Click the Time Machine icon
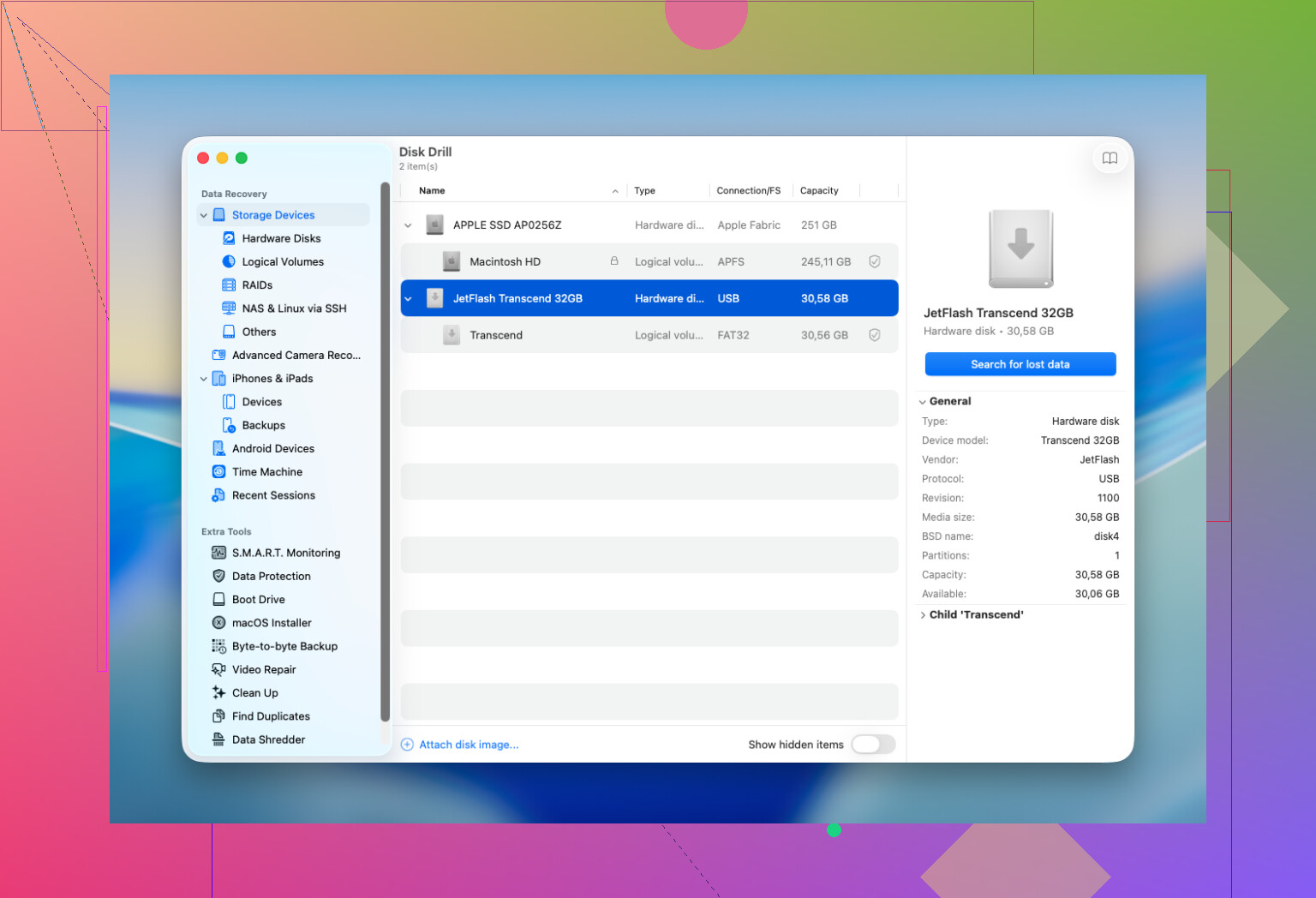The image size is (1316, 898). click(x=218, y=472)
